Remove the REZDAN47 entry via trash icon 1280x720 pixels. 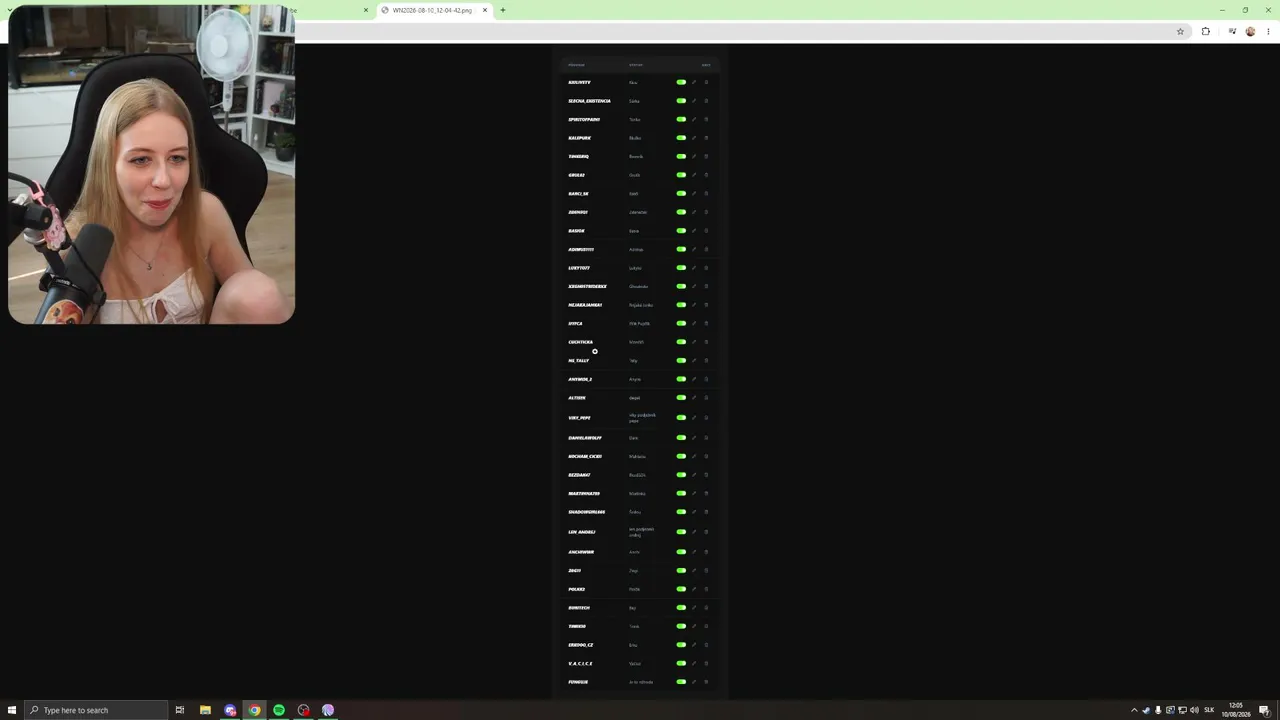click(x=706, y=475)
